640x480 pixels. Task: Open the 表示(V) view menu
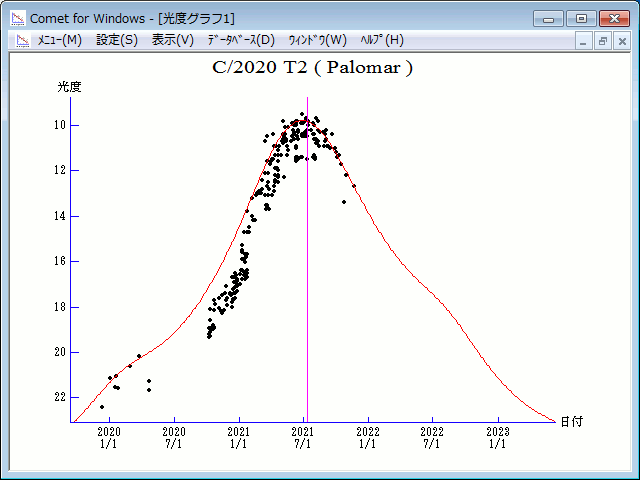(x=173, y=40)
